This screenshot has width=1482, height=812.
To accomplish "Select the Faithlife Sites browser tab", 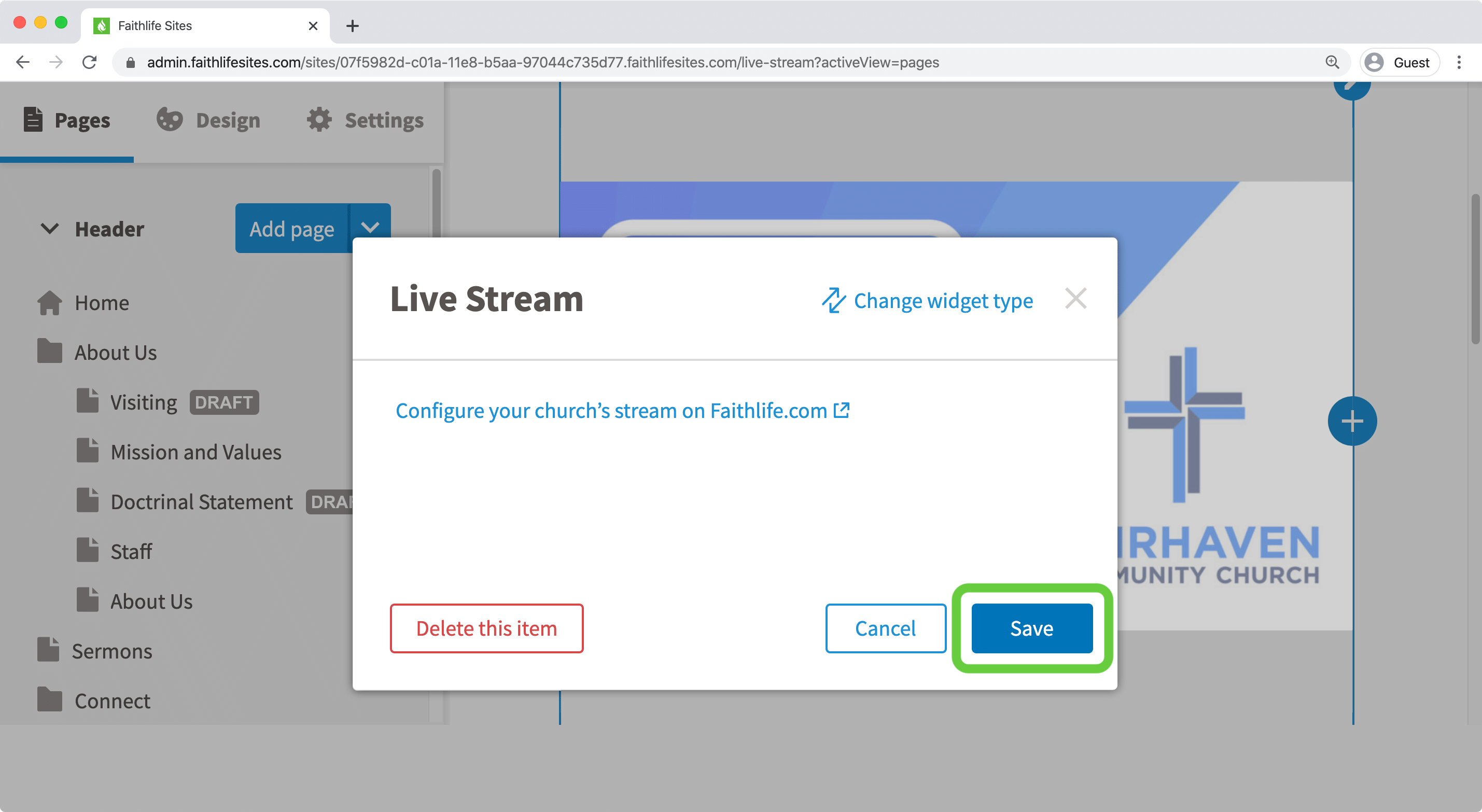I will (205, 26).
